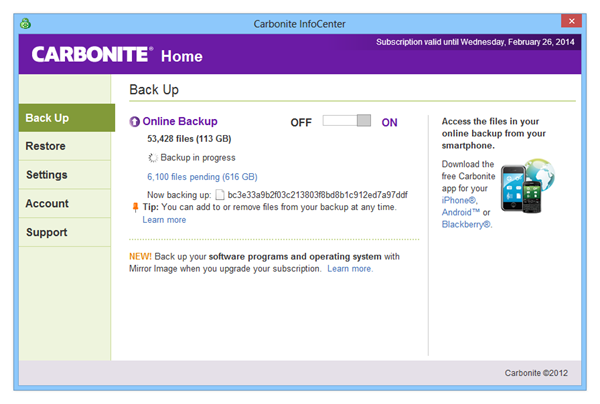
Task: Toggle the Online Backup OFF/ON switch
Action: [x=347, y=121]
